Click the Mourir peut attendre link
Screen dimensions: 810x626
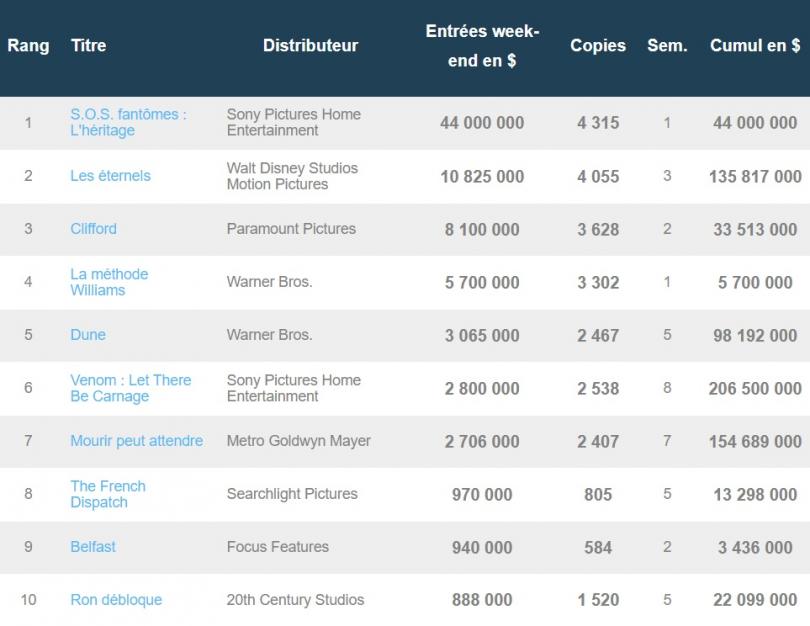136,441
